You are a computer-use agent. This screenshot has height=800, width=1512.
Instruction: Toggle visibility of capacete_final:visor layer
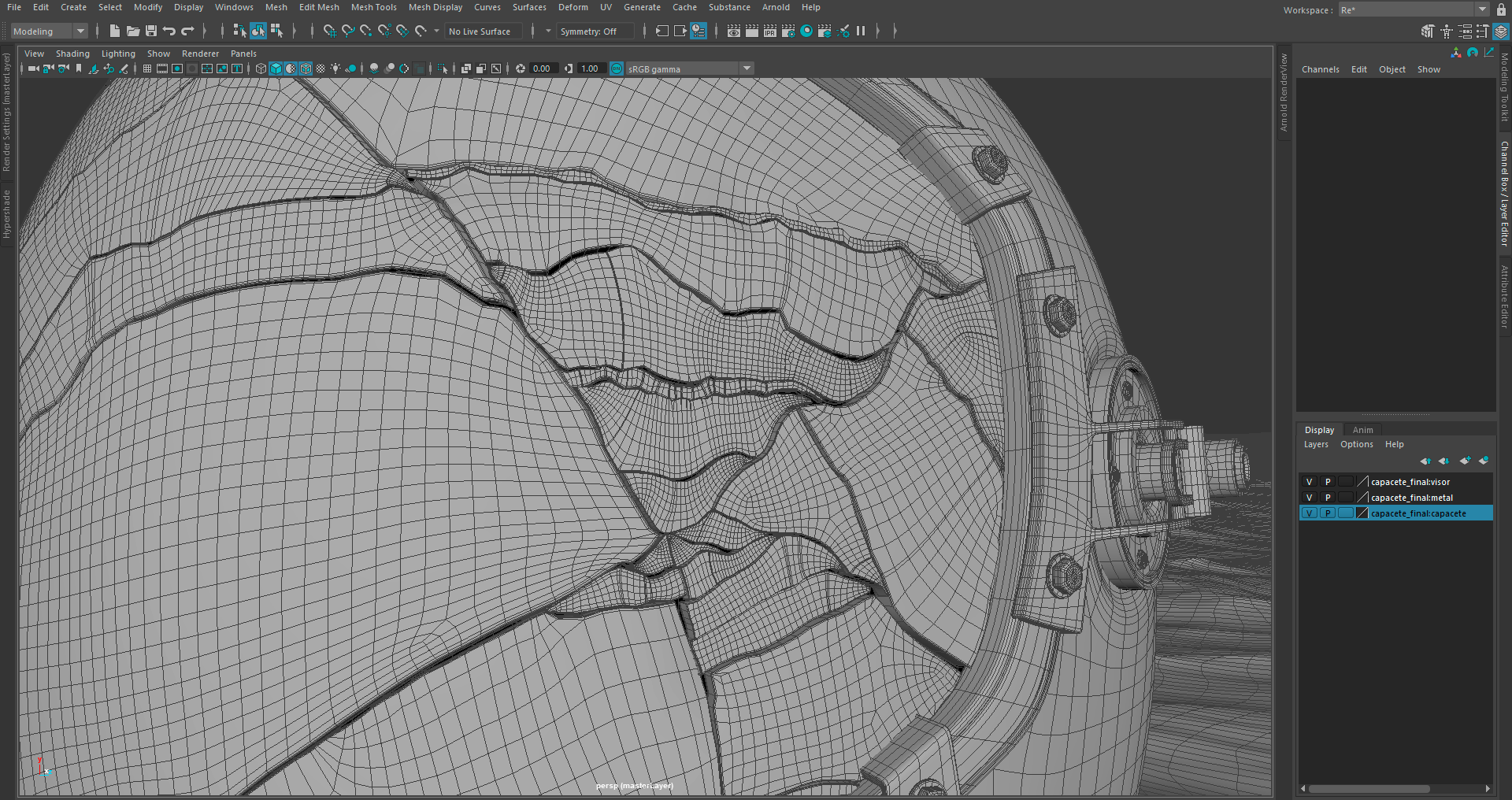point(1309,482)
